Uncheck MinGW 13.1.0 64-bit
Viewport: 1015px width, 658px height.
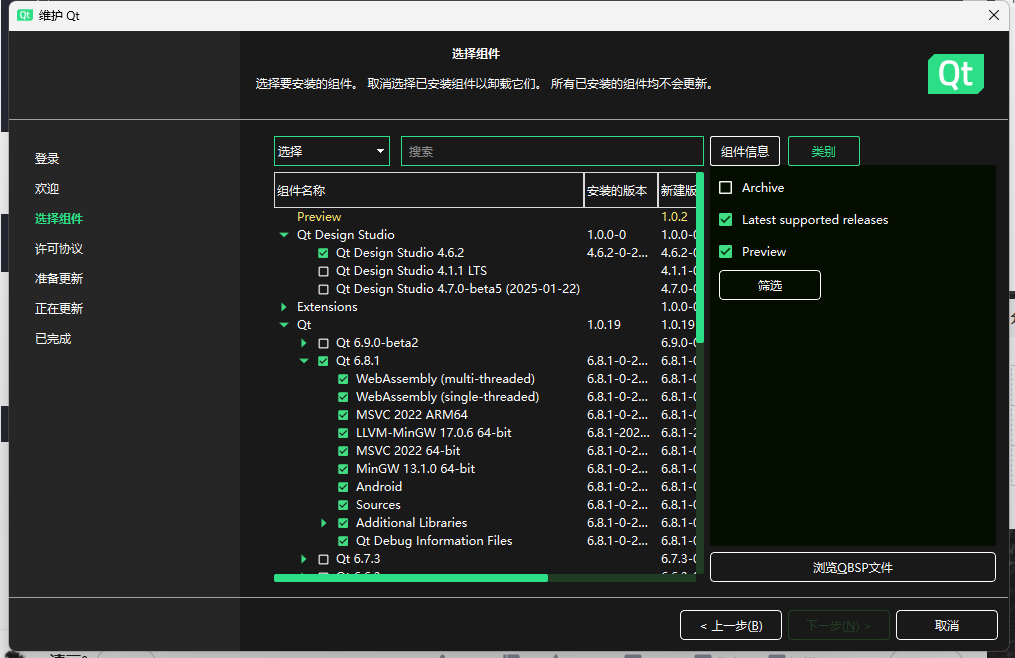343,469
